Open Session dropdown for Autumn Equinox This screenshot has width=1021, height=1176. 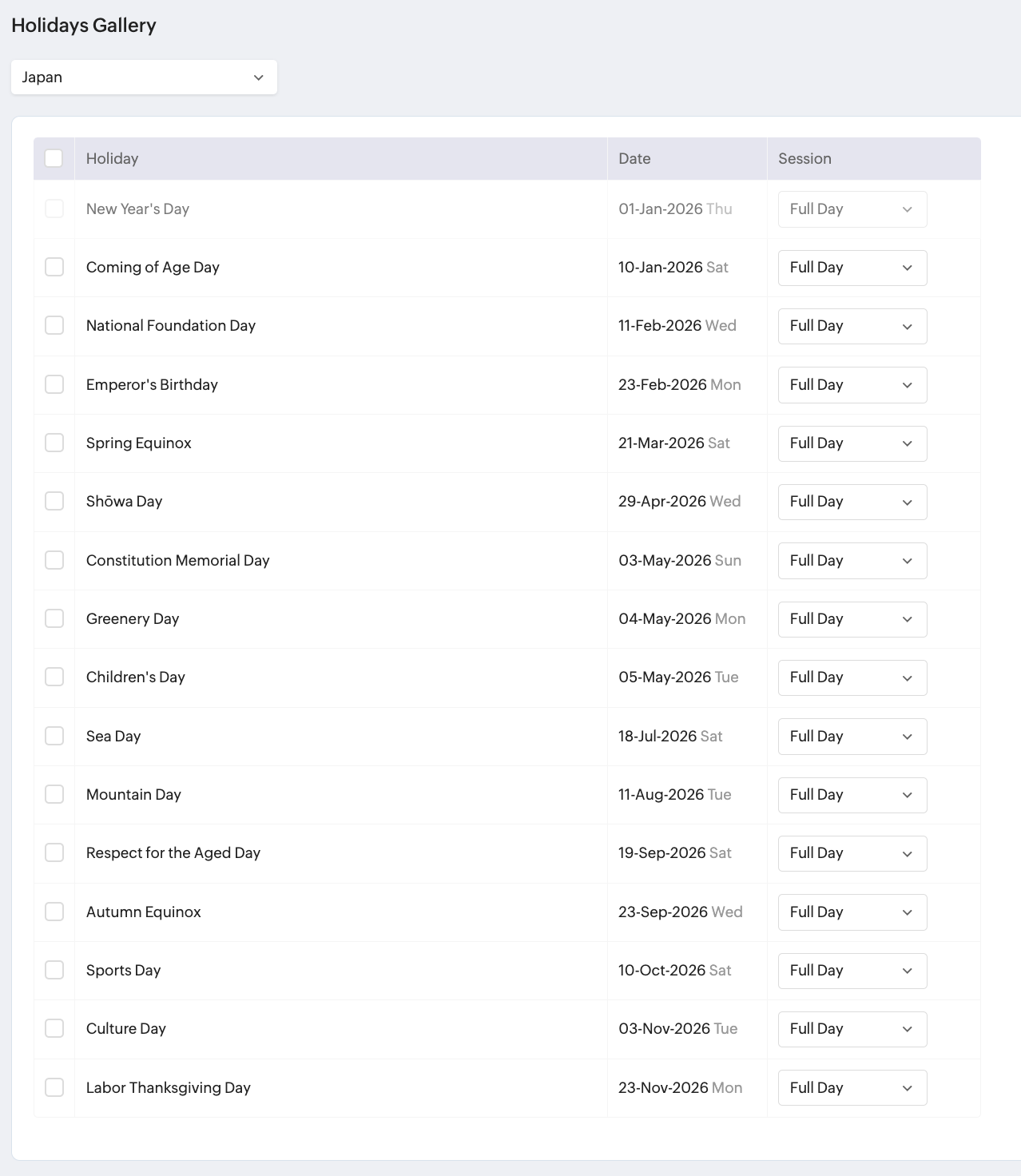click(x=852, y=912)
